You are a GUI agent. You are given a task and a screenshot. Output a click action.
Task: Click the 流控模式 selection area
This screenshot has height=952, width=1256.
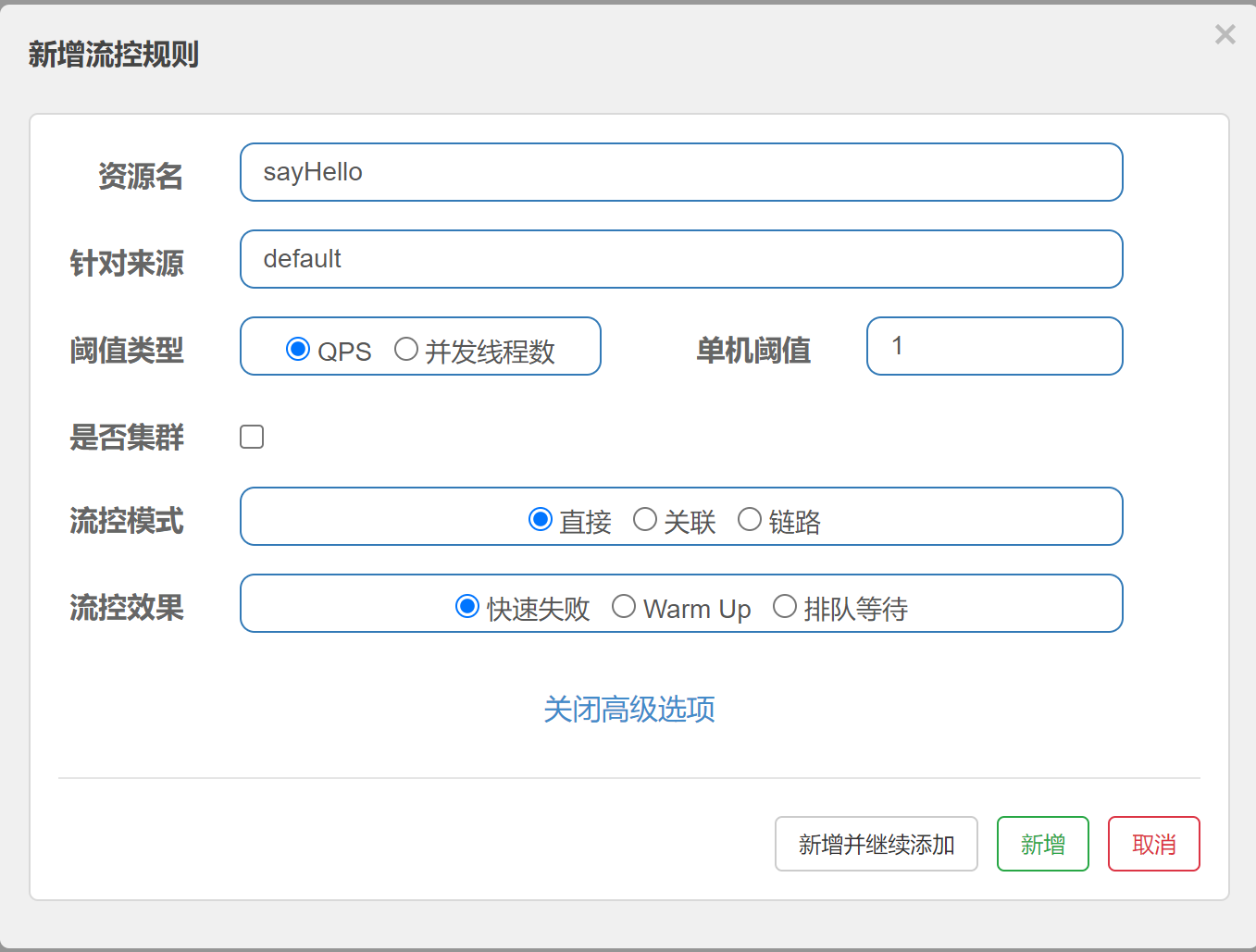[680, 516]
